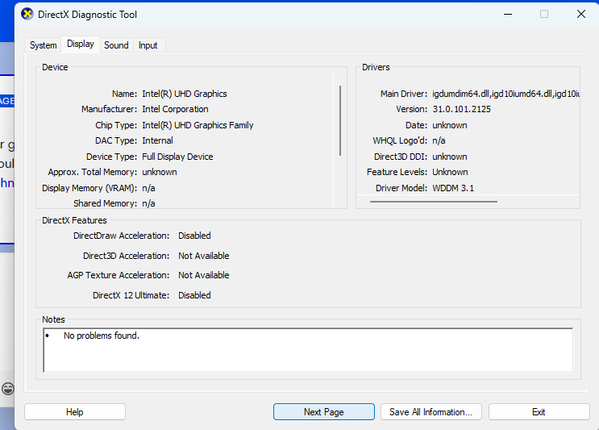Viewport: 599px width, 430px height.
Task: Click the disabled maximize window icon
Action: tap(544, 15)
